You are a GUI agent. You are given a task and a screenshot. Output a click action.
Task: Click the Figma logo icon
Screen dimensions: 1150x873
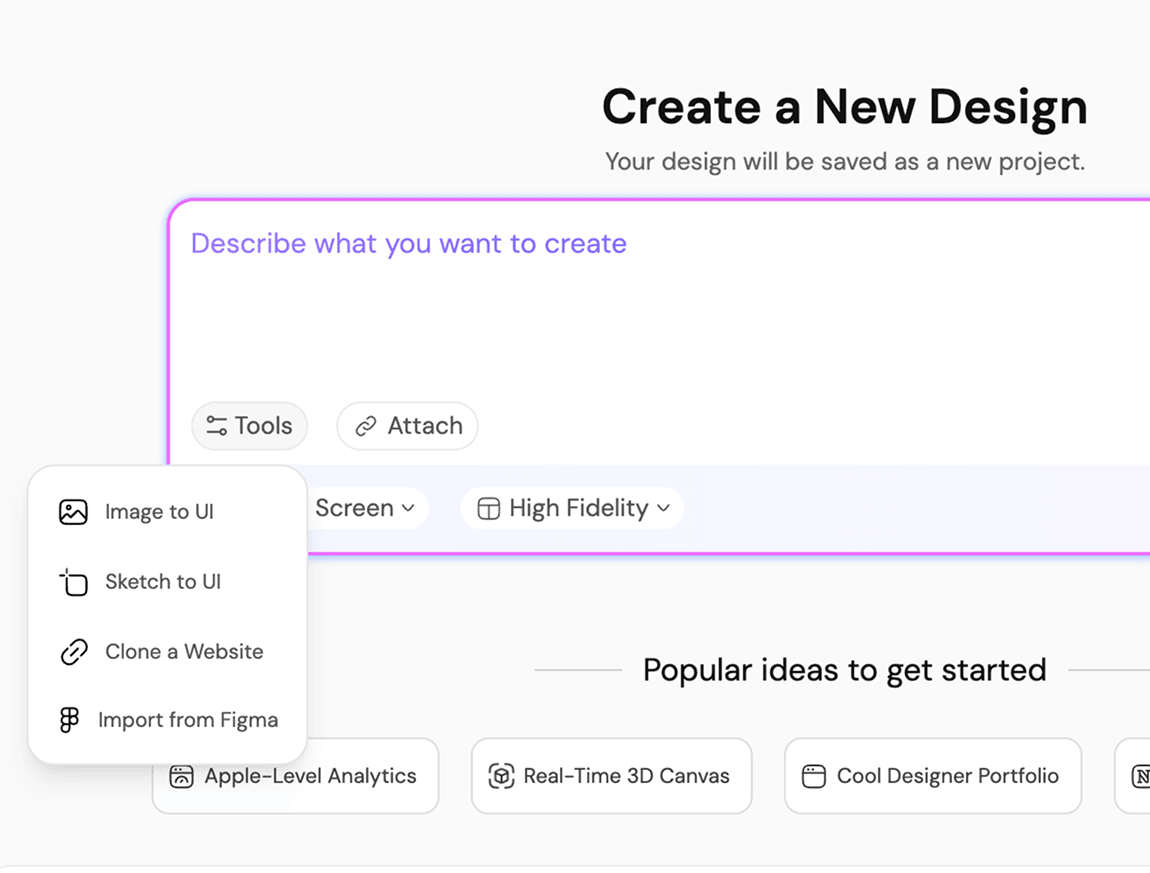point(69,720)
